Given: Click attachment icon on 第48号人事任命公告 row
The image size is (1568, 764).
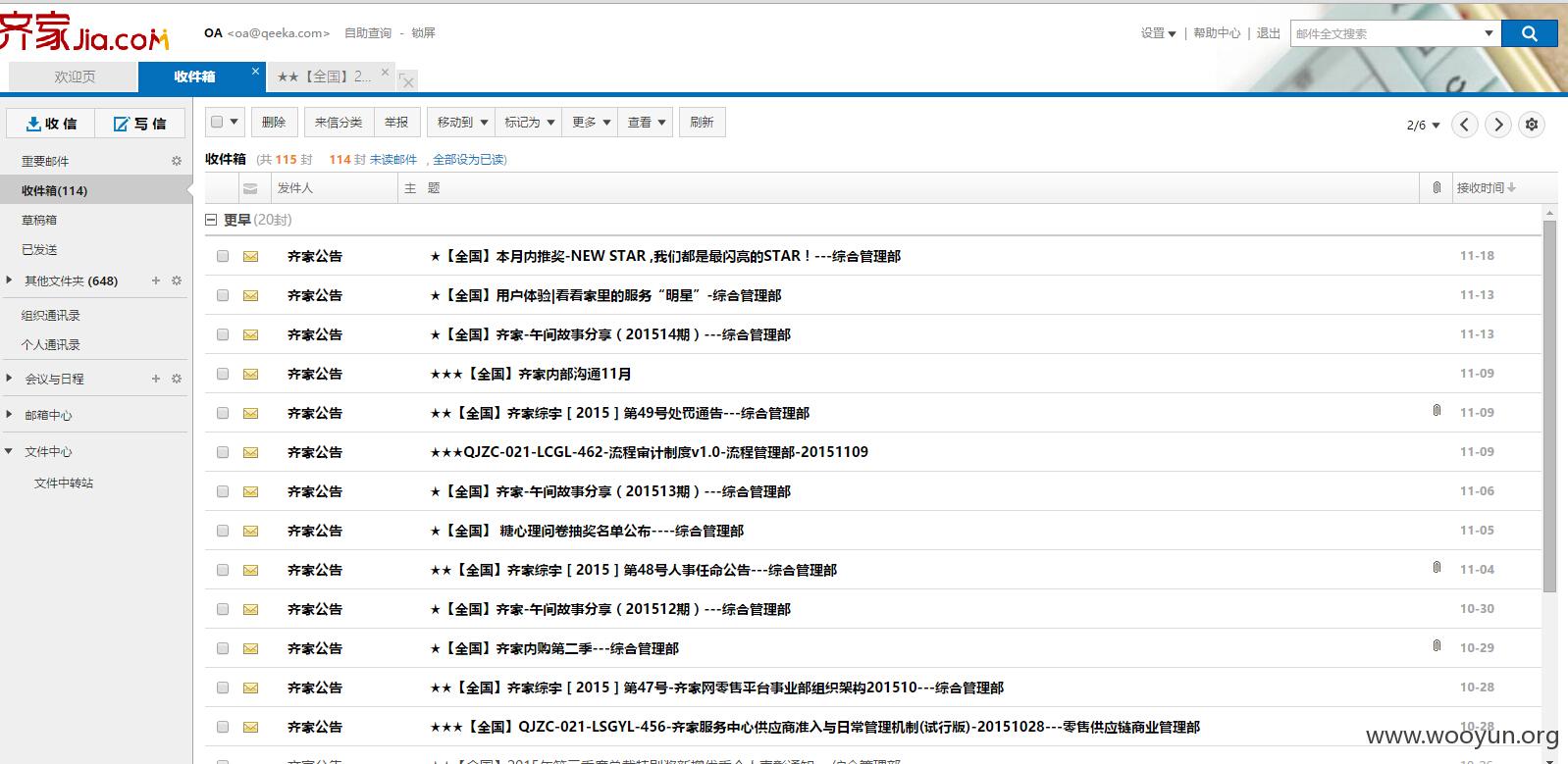Looking at the screenshot, I should [x=1437, y=568].
